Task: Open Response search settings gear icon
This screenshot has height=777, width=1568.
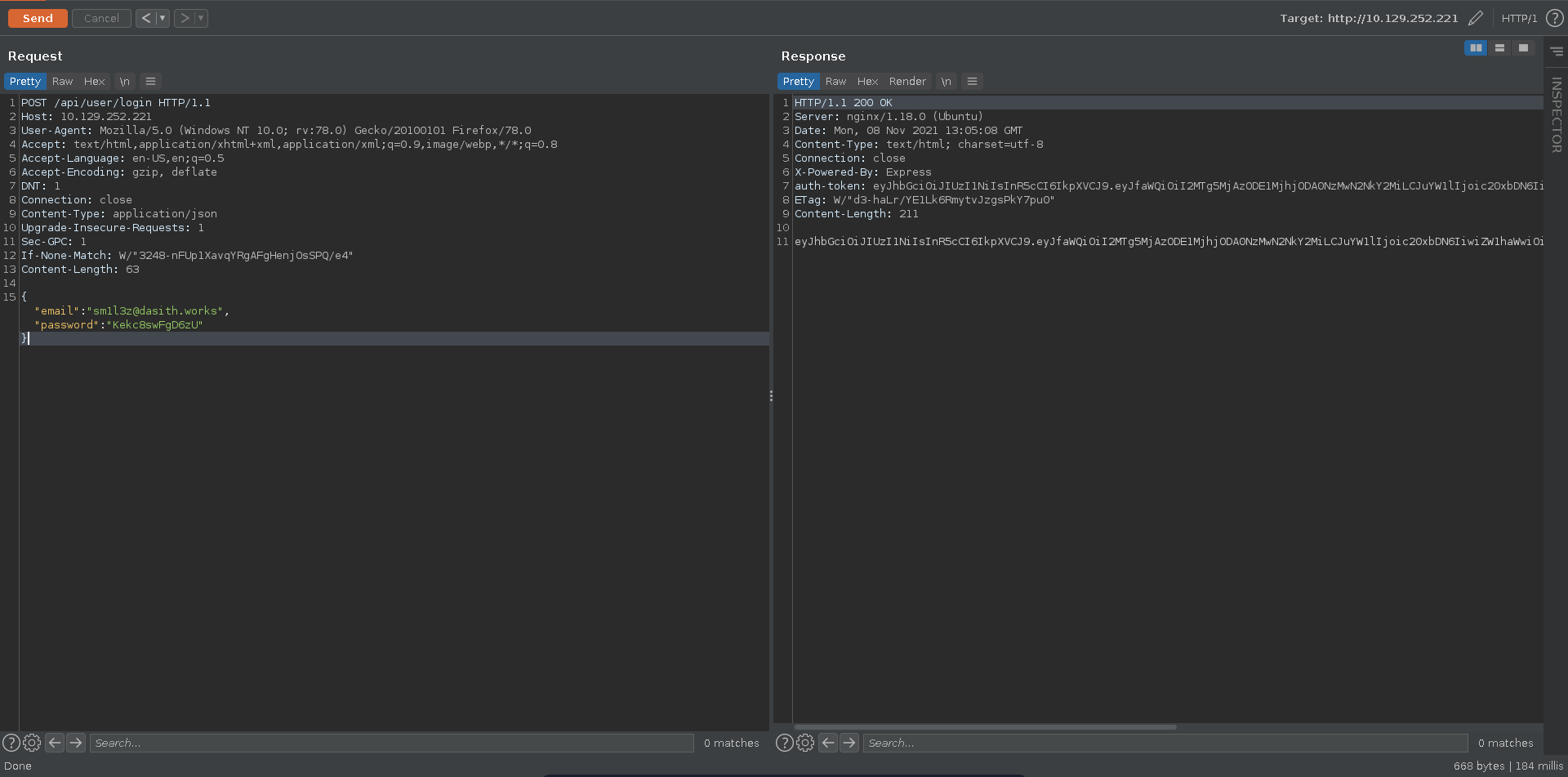Action: (805, 743)
